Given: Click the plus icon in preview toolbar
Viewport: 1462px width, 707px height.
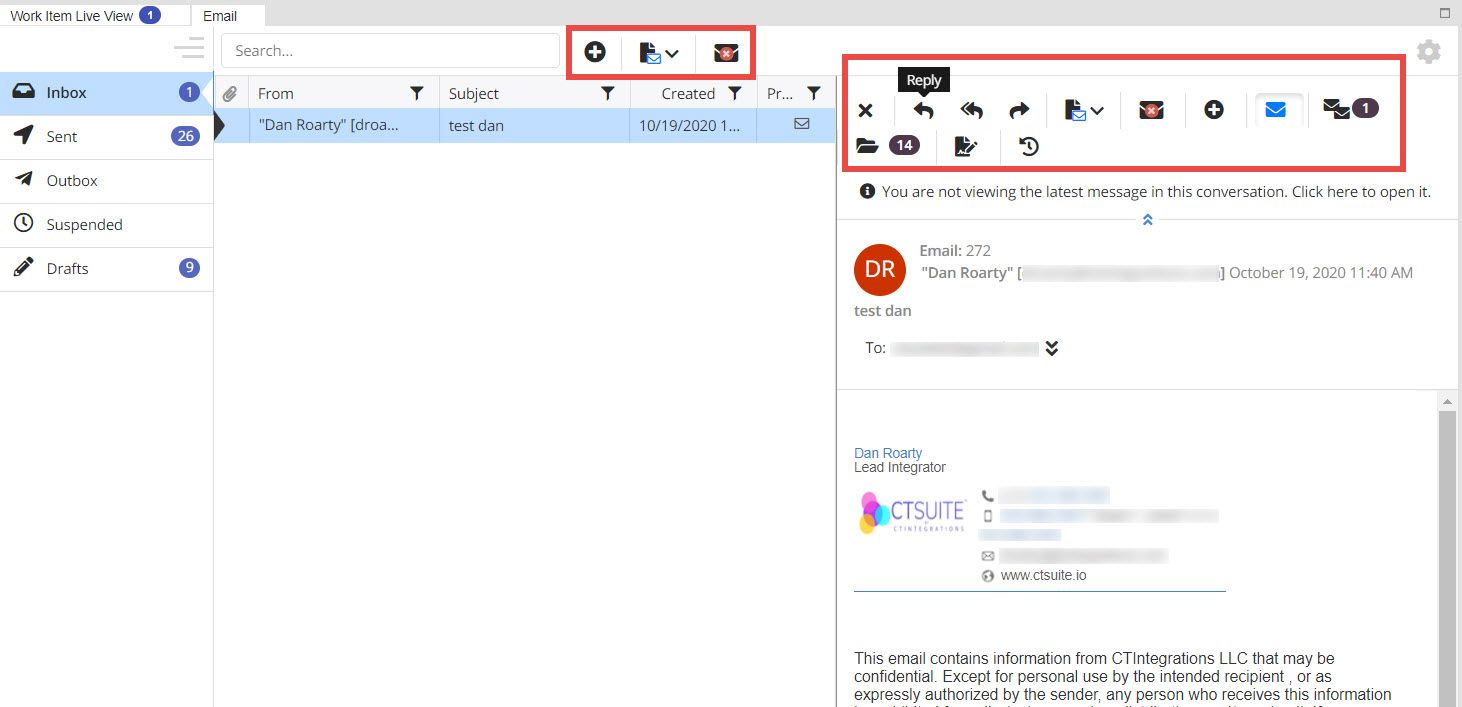Looking at the screenshot, I should [x=1213, y=110].
